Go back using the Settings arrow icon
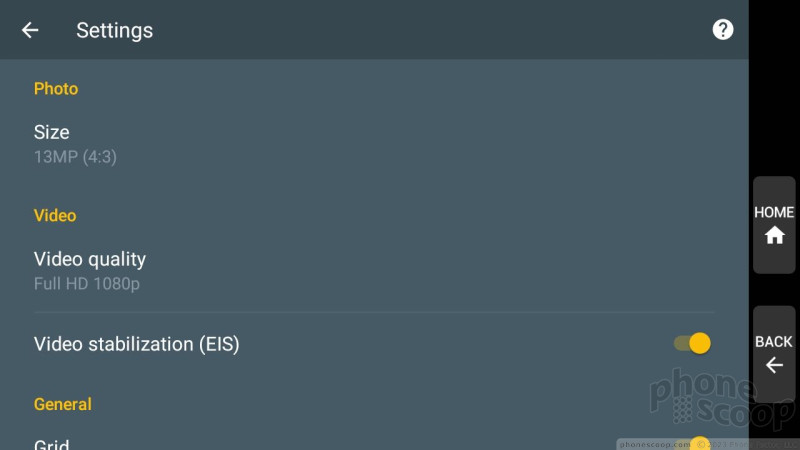 click(x=30, y=30)
